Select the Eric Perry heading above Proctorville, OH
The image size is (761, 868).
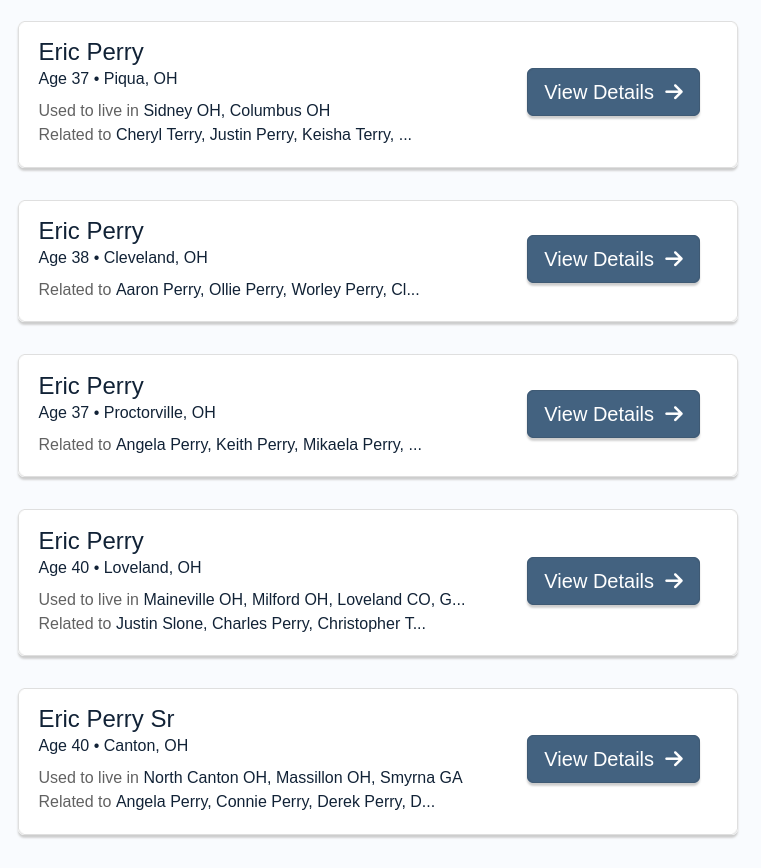pos(91,386)
